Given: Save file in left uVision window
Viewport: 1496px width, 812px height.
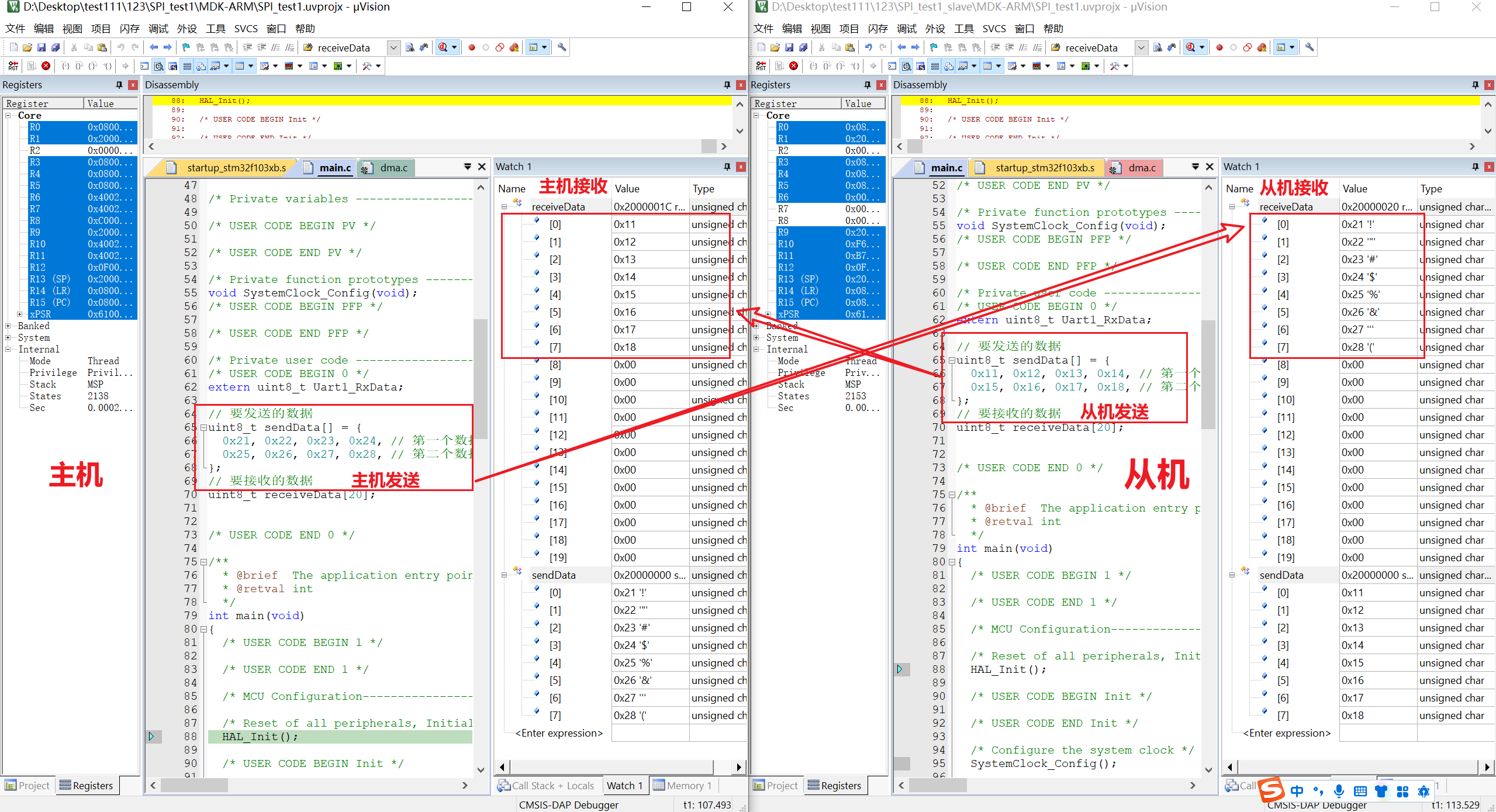Looking at the screenshot, I should point(42,47).
